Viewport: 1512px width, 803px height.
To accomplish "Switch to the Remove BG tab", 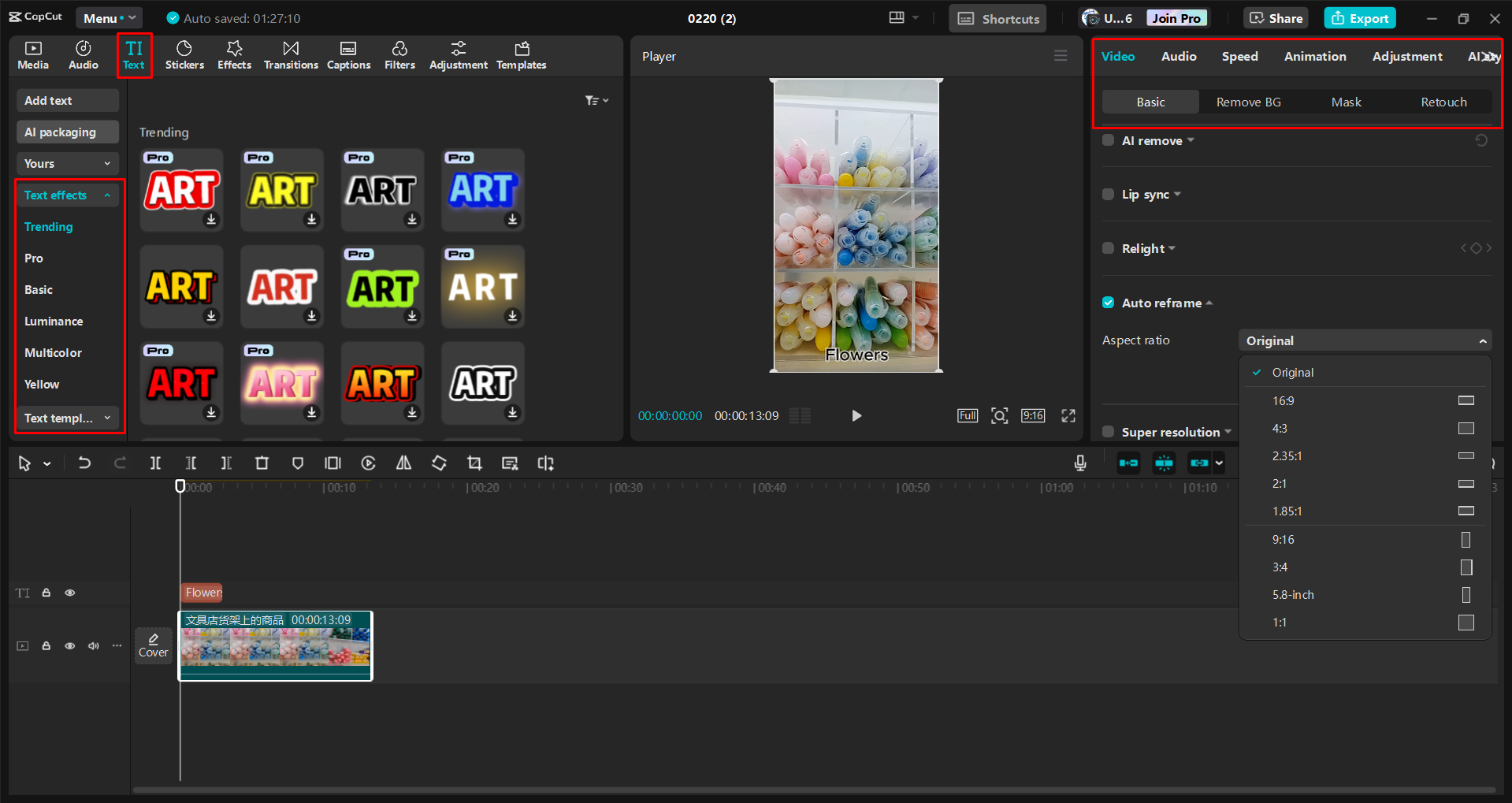I will click(x=1248, y=102).
